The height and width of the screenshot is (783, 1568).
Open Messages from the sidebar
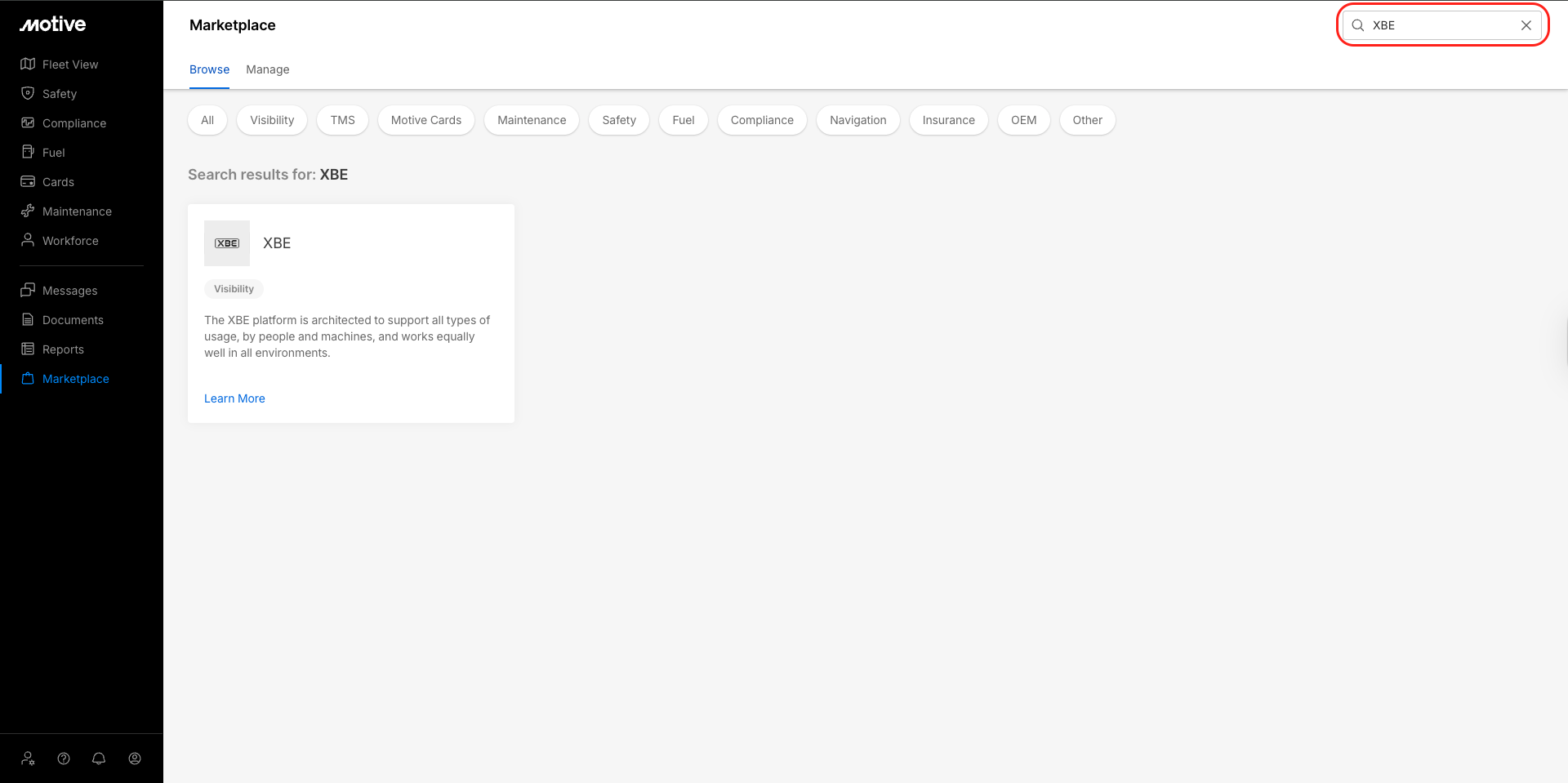point(69,291)
